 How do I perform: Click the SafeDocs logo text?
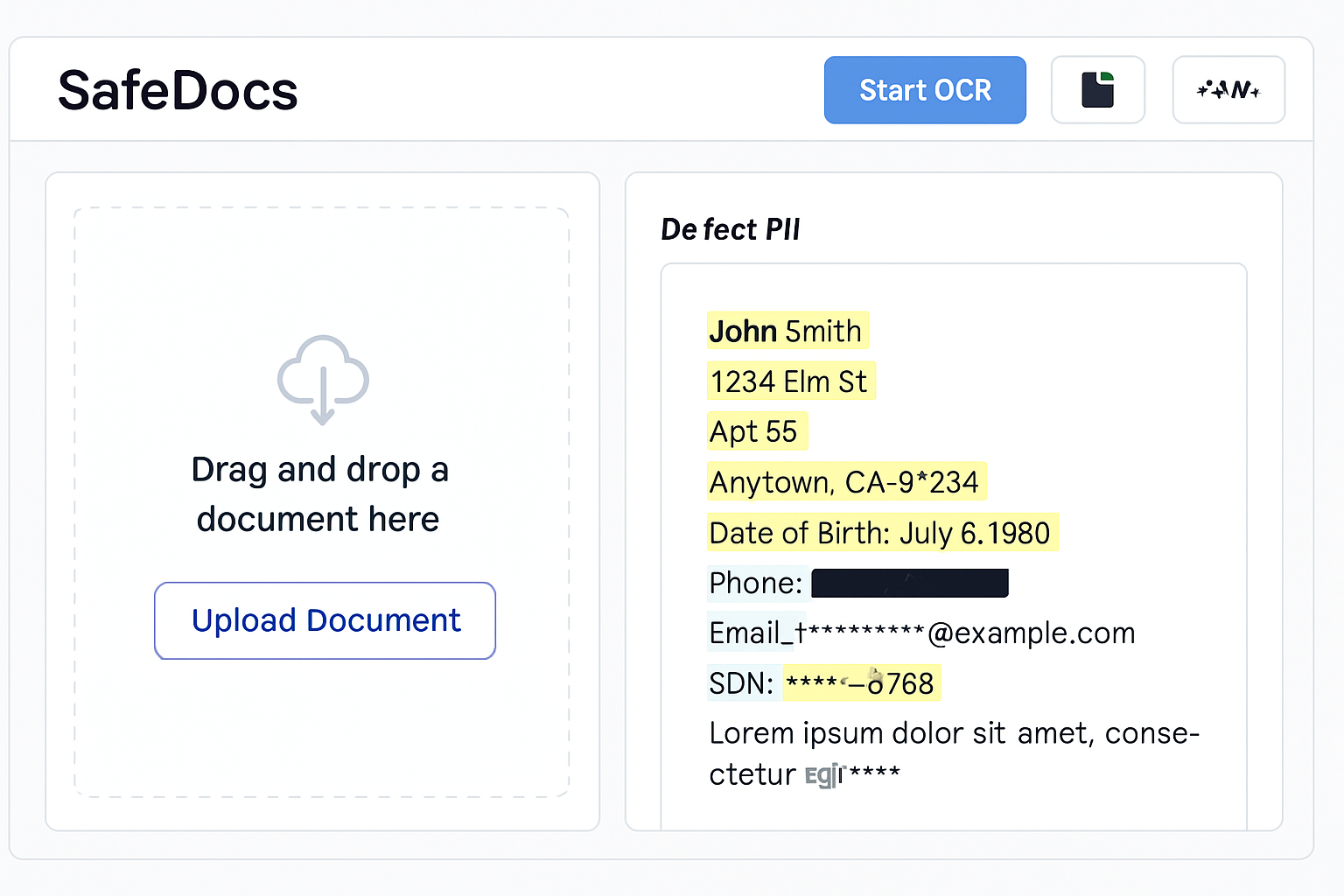pyautogui.click(x=177, y=88)
